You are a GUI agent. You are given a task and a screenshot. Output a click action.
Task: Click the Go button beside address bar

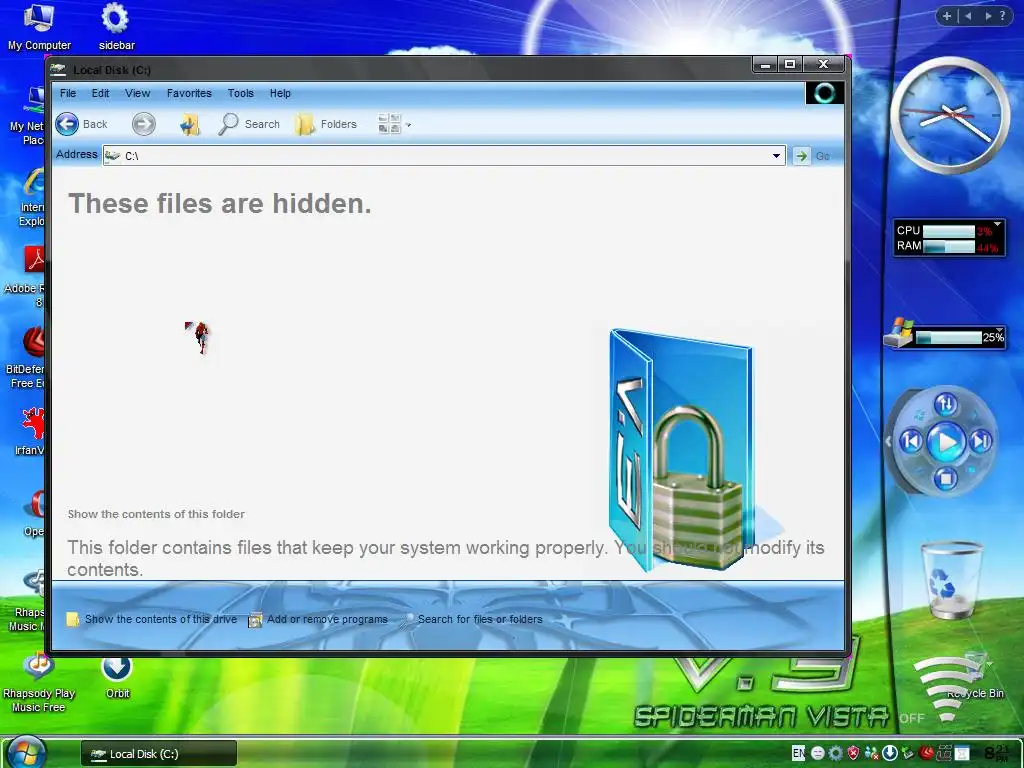tap(812, 155)
